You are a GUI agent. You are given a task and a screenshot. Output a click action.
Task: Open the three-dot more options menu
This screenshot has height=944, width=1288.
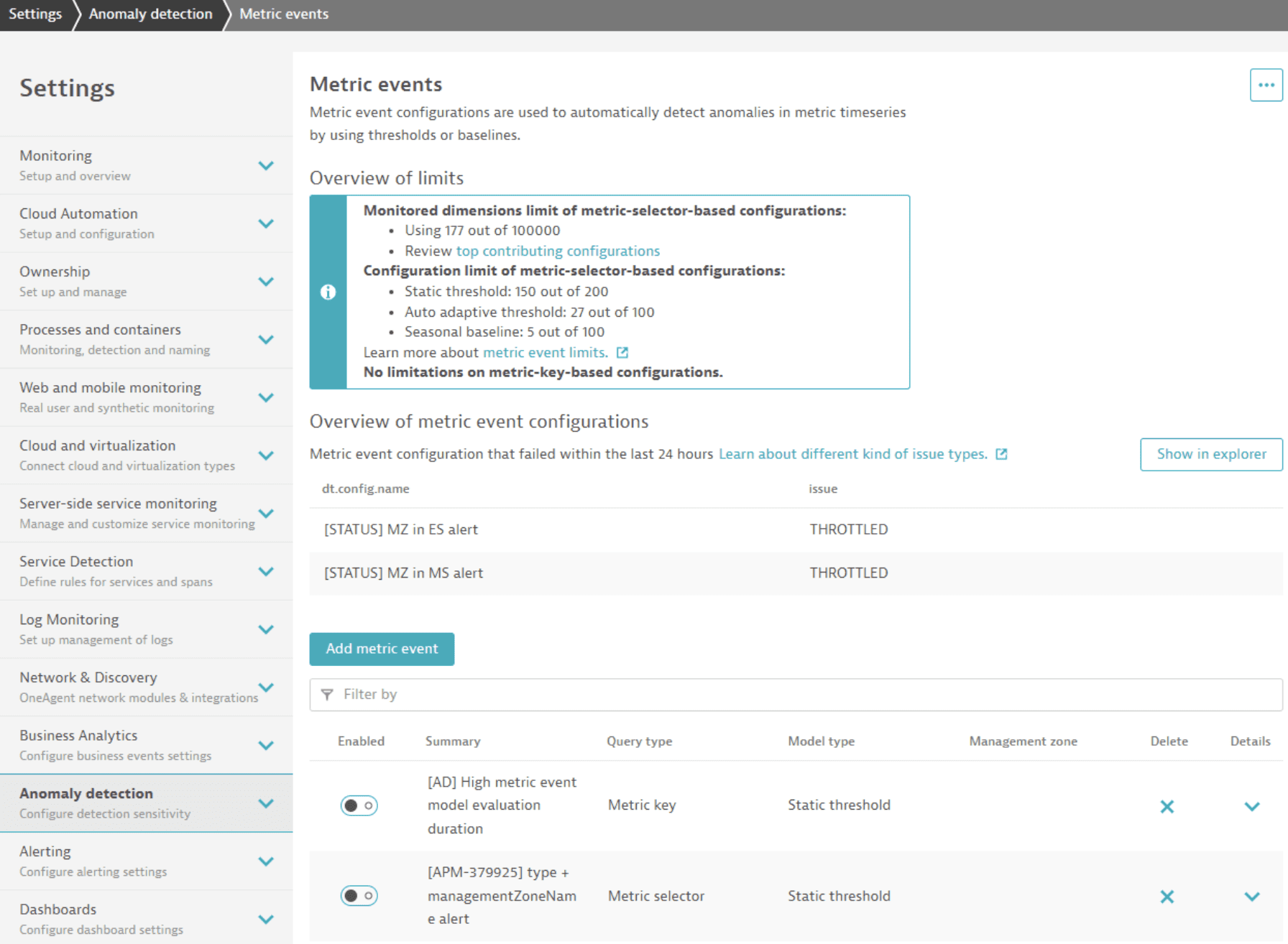(1266, 85)
